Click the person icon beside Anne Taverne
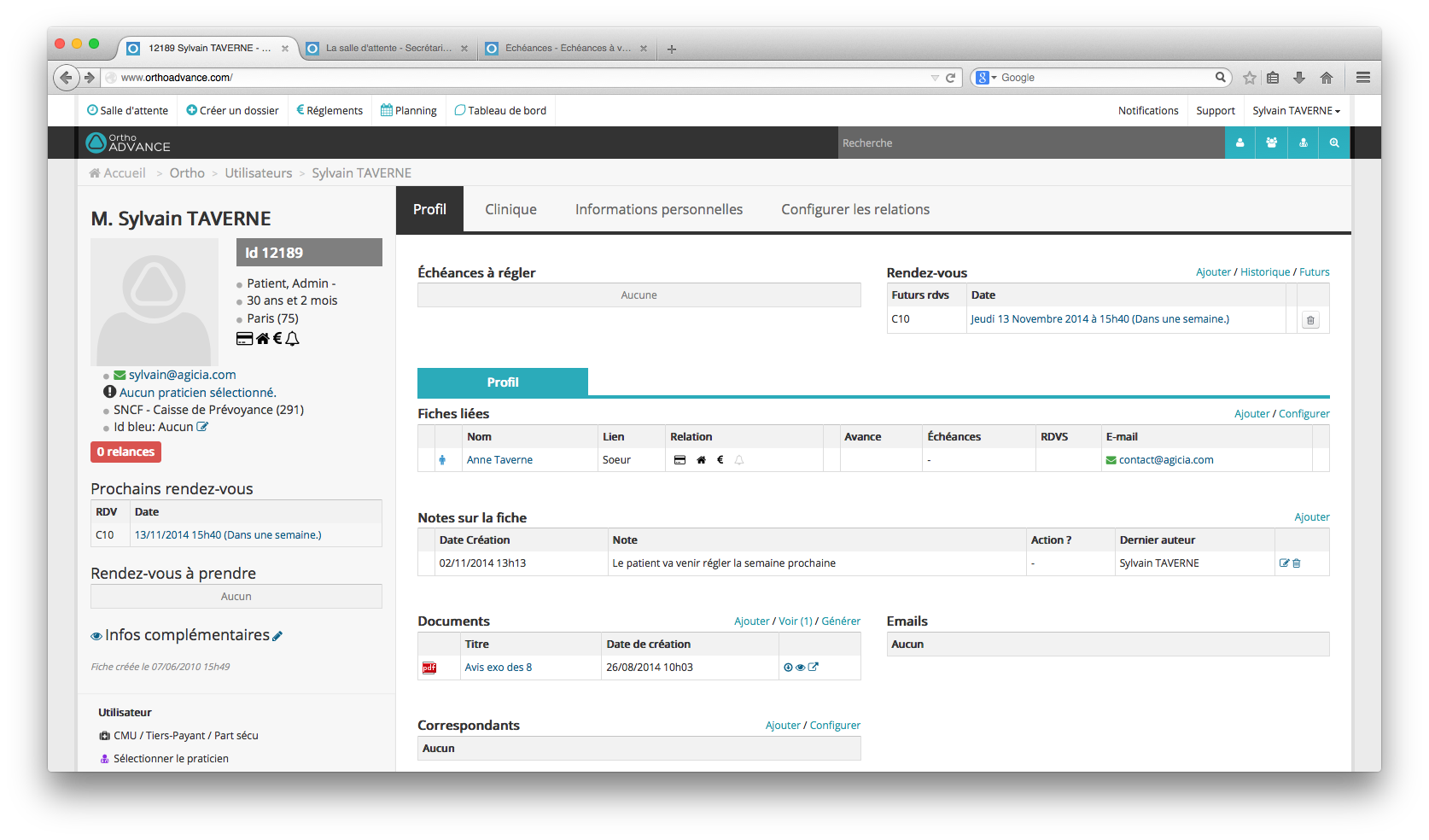The image size is (1429, 840). [x=442, y=460]
